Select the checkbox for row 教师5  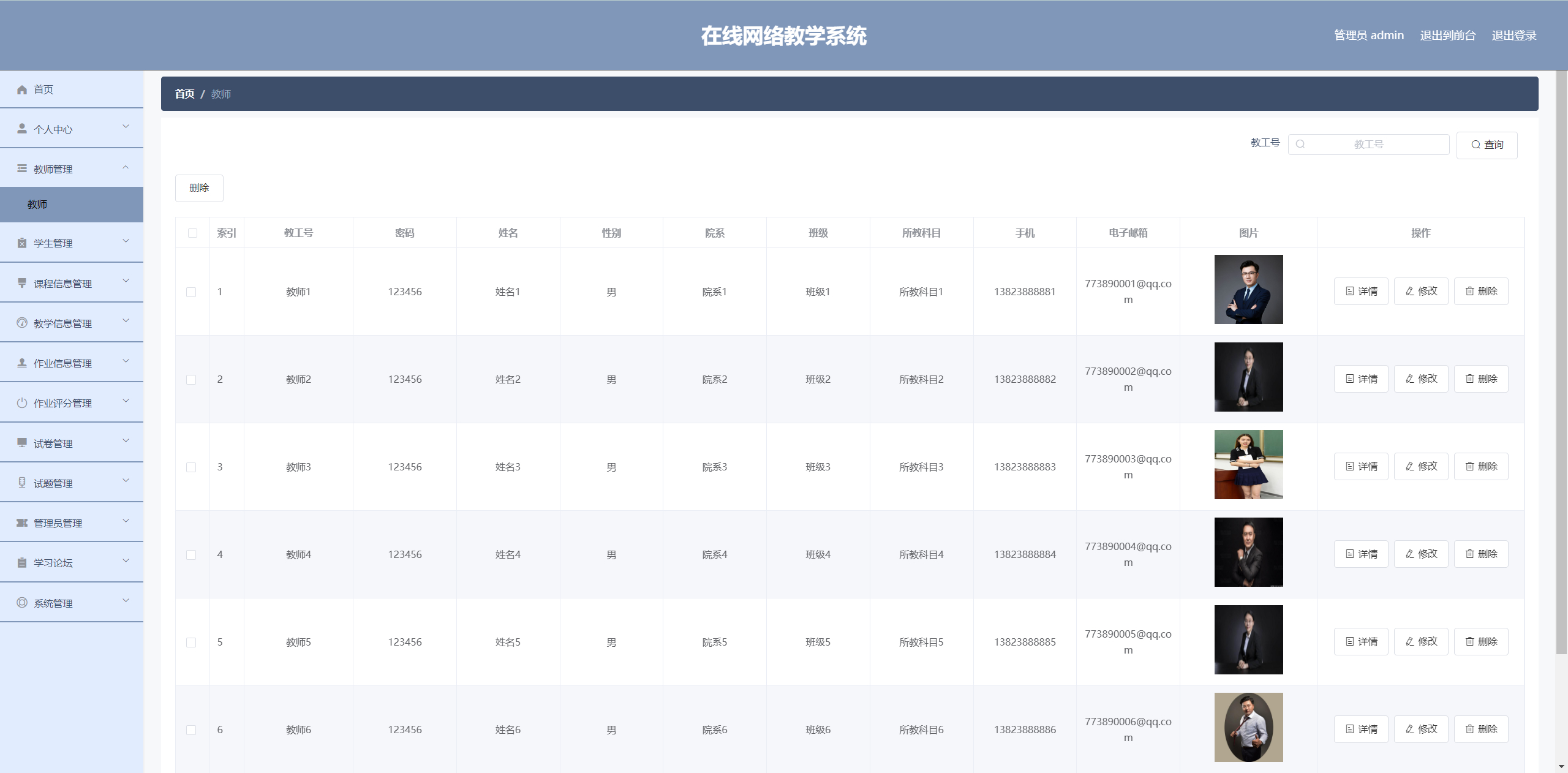(191, 643)
